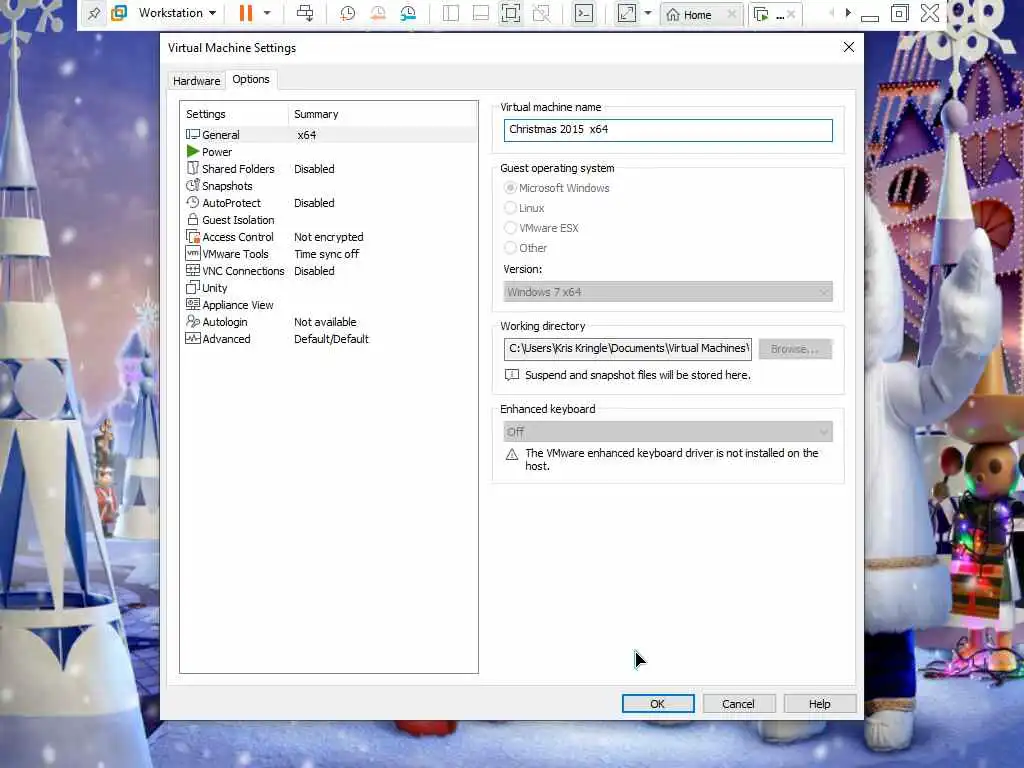The image size is (1024, 768).
Task: Click the Working directory path field
Action: pos(628,349)
